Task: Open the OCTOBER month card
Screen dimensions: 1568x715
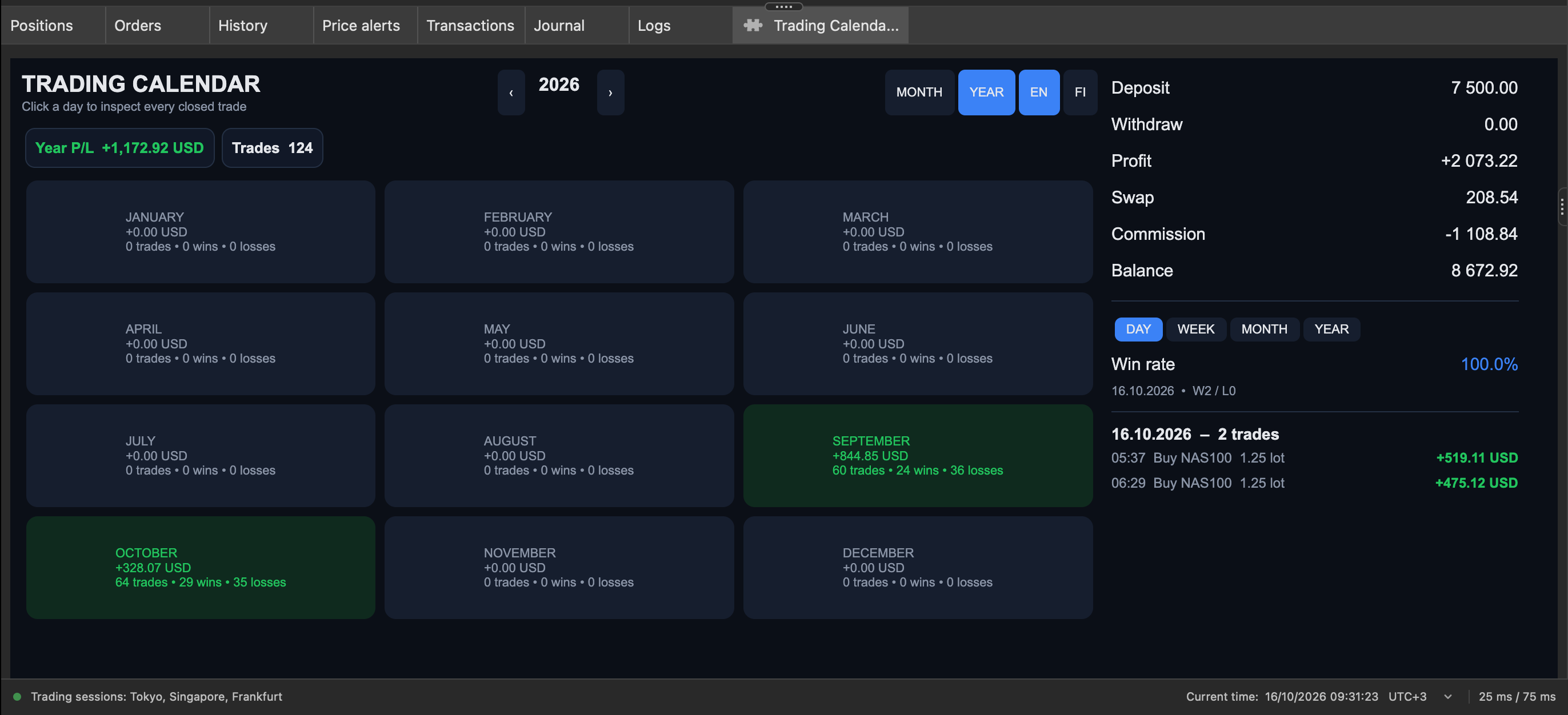Action: tap(201, 568)
